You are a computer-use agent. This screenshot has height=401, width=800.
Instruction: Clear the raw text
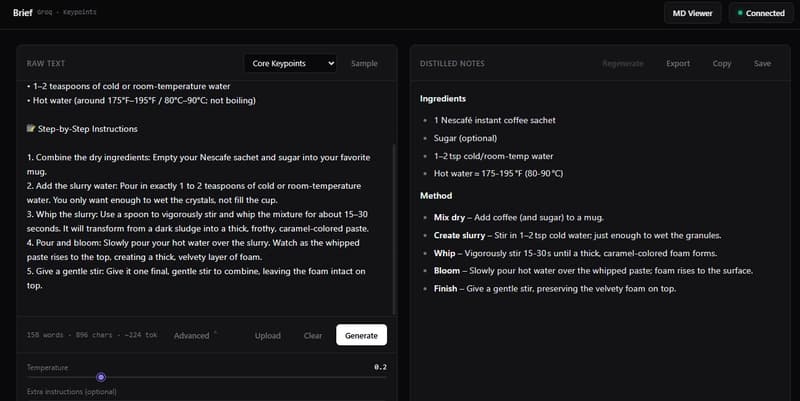pyautogui.click(x=313, y=335)
